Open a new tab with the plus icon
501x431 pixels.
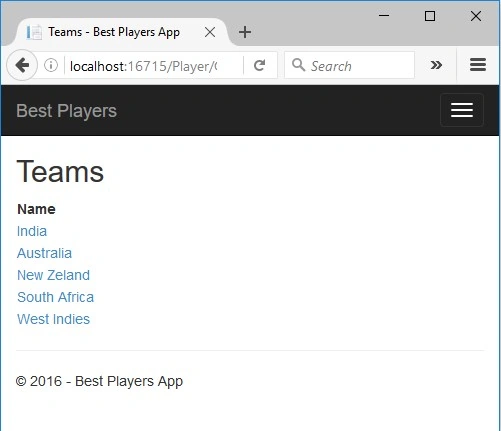[245, 32]
